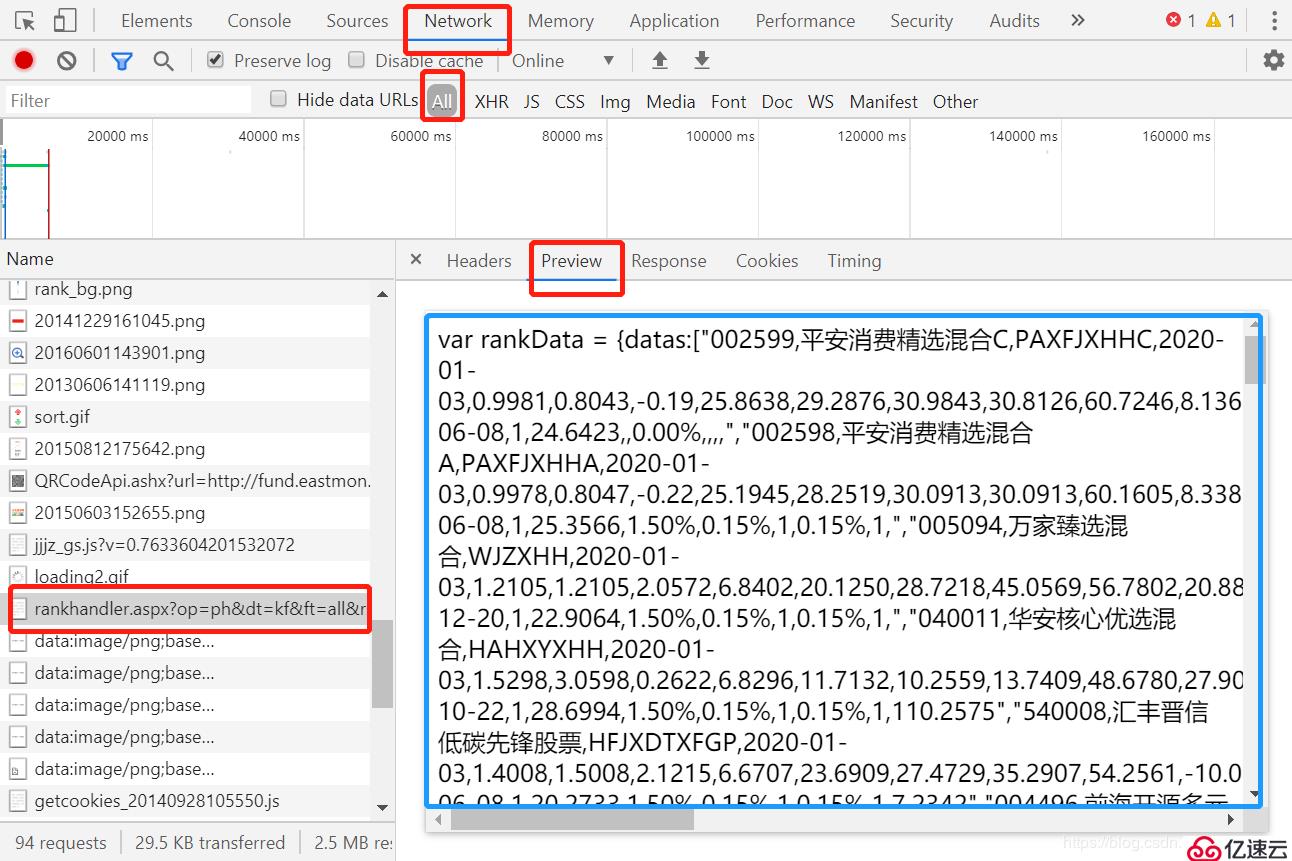Click the icon beside 20141229161045.png
The image size is (1292, 861).
[17, 321]
